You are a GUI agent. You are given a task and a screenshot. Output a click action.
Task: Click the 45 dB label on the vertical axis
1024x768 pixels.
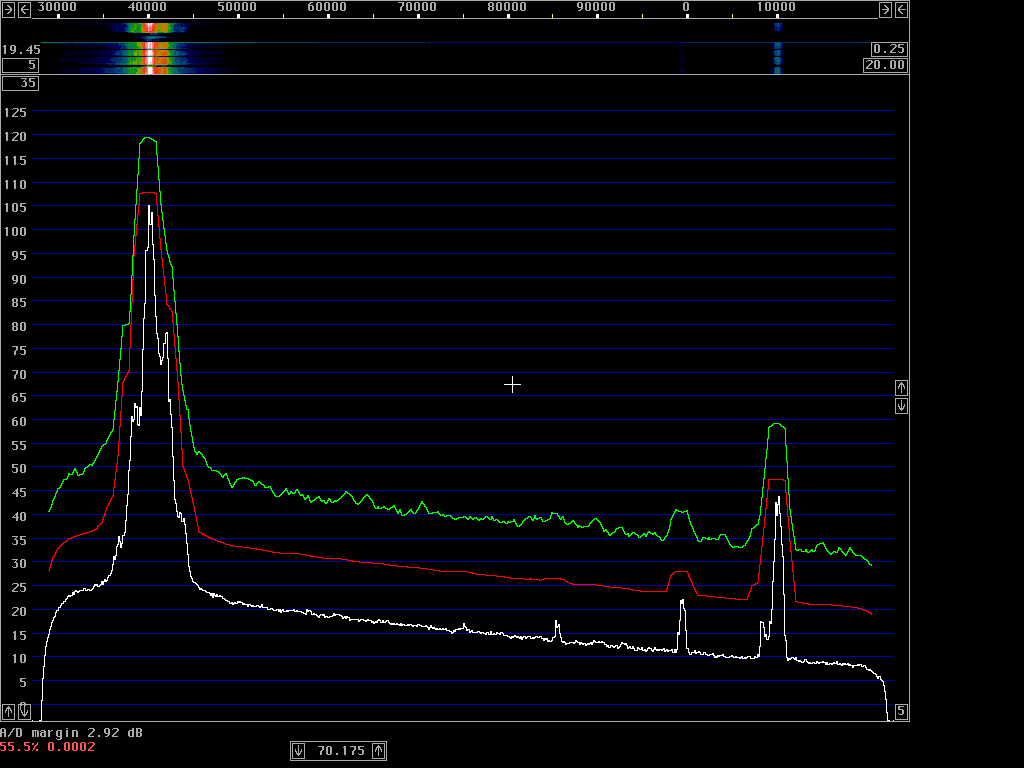click(x=19, y=492)
